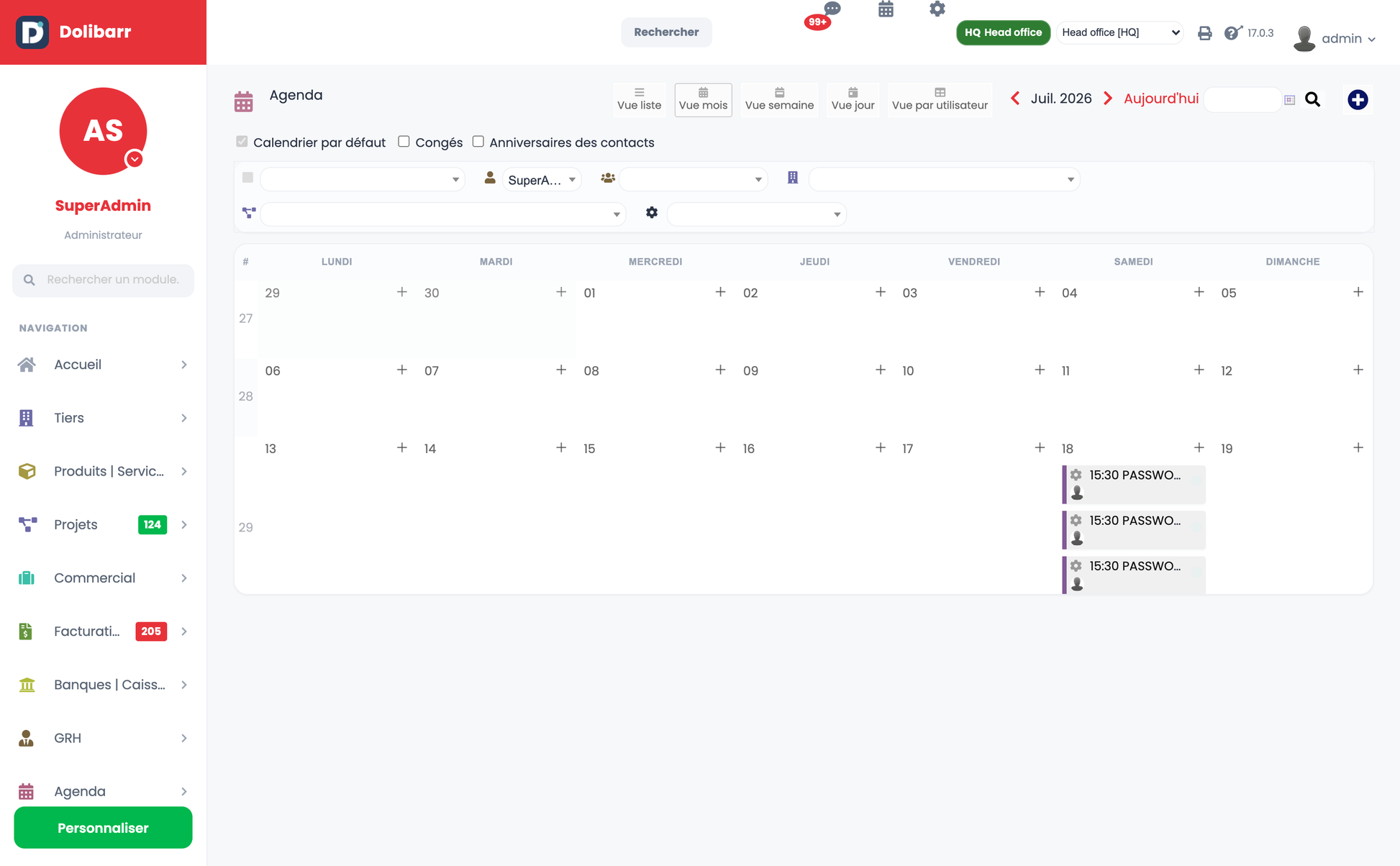The width and height of the screenshot is (1400, 866).
Task: Click the printer icon in header
Action: pyautogui.click(x=1204, y=33)
